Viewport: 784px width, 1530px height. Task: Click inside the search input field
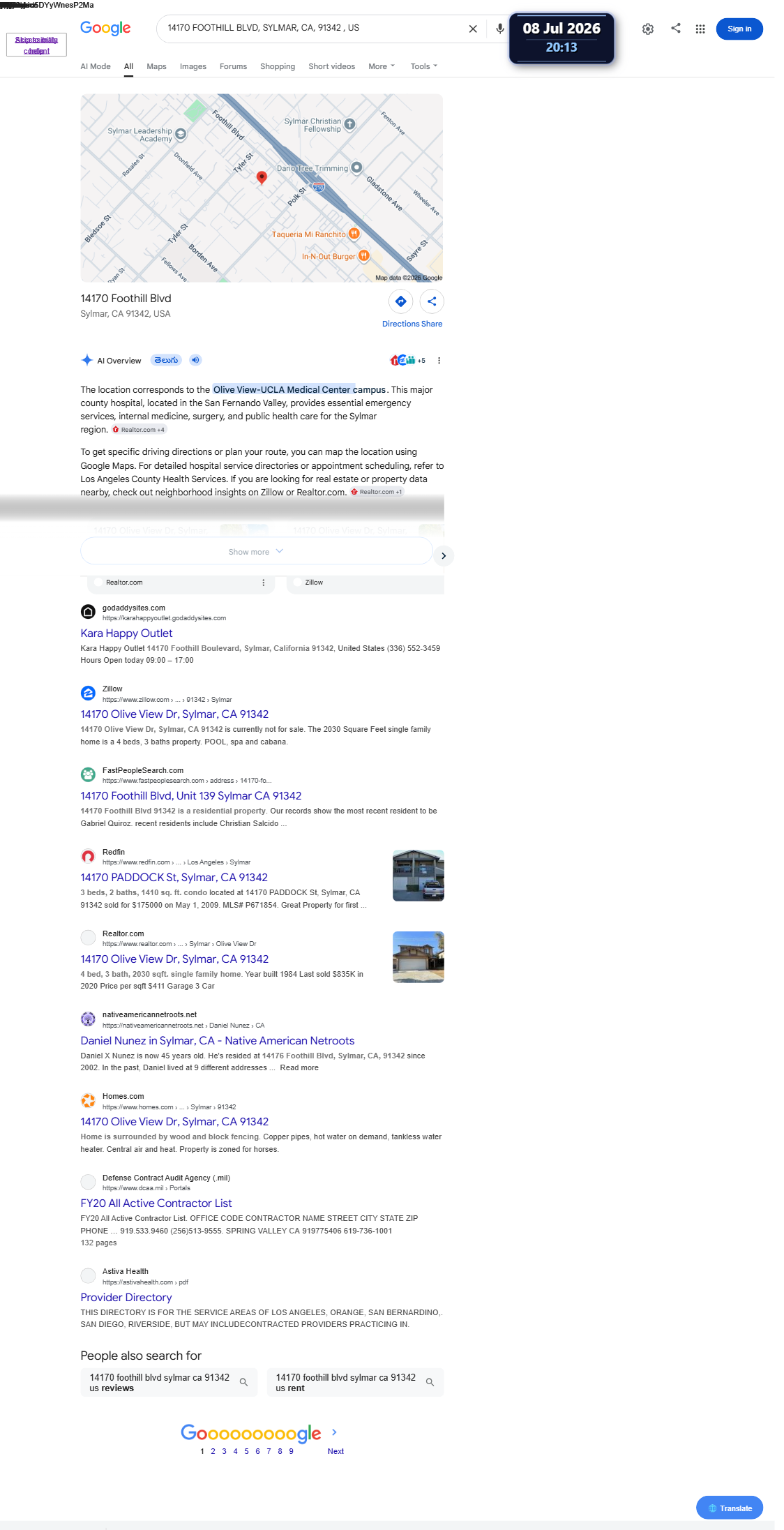(314, 28)
